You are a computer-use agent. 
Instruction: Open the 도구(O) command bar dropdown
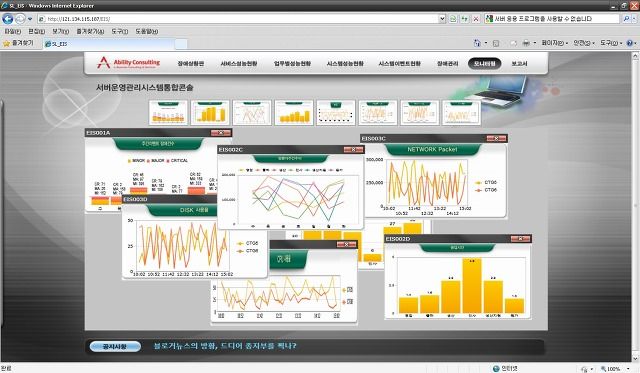point(611,43)
